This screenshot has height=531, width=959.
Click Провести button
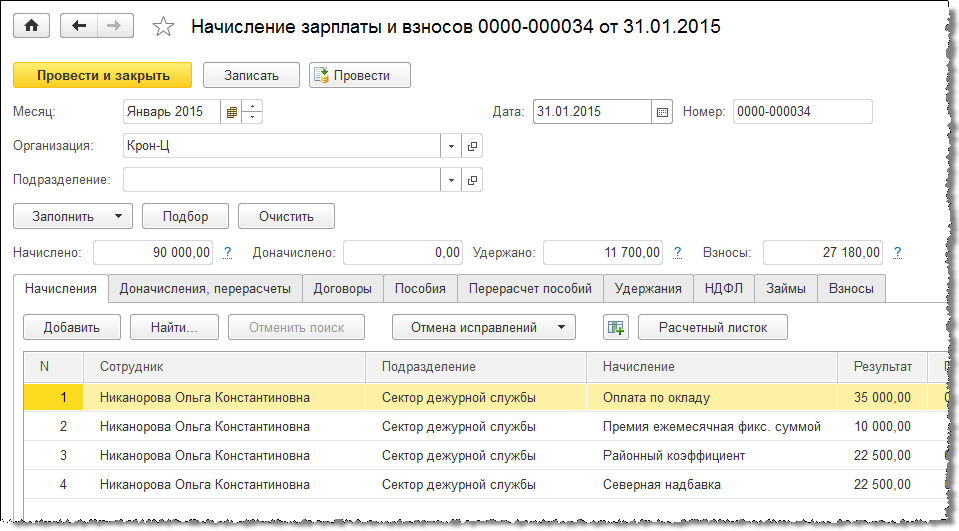pos(360,75)
